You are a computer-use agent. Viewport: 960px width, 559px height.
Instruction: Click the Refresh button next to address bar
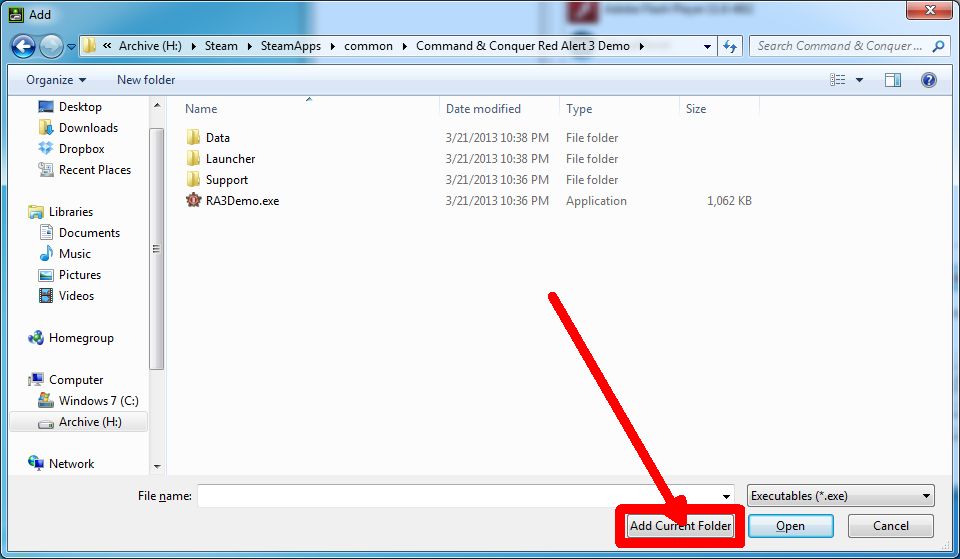click(x=730, y=46)
